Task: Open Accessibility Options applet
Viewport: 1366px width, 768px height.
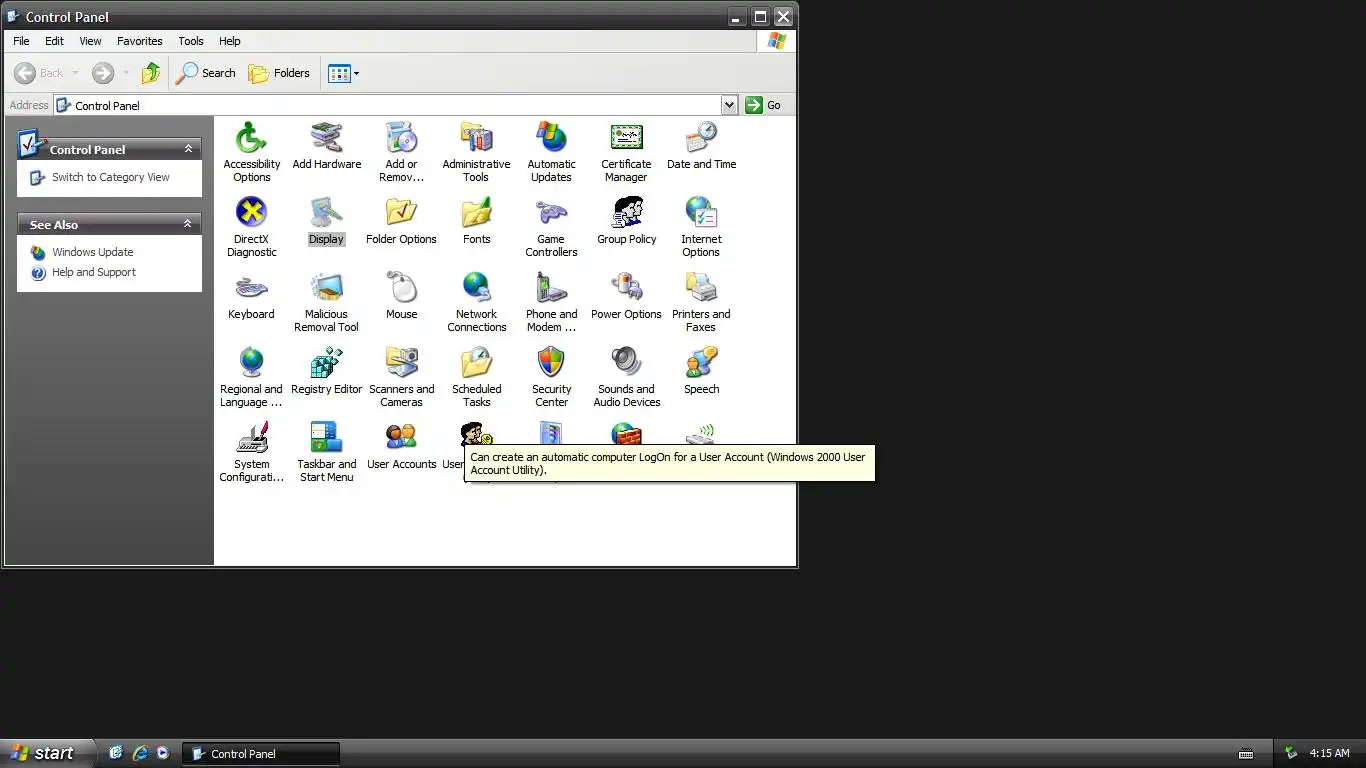Action: click(x=251, y=137)
